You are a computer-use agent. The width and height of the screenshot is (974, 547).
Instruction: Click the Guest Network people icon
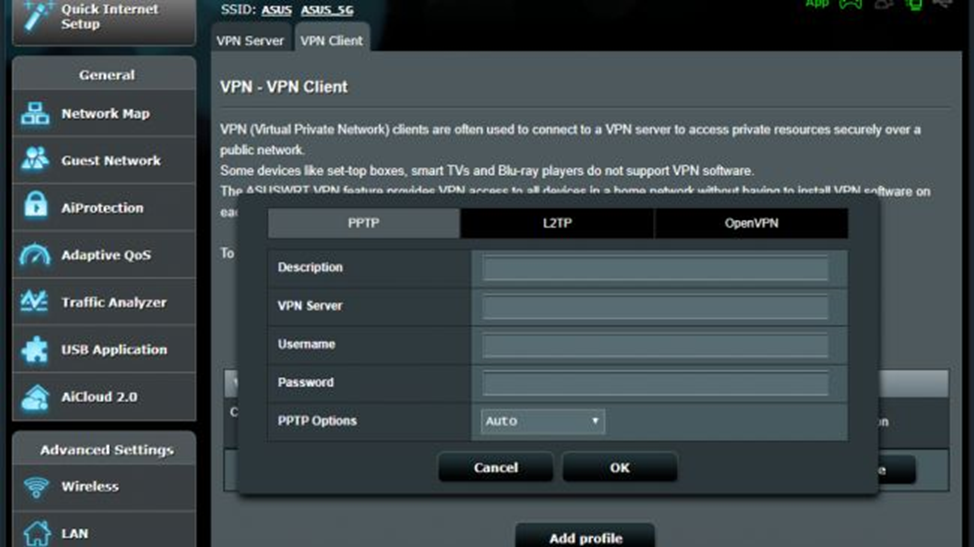(x=35, y=160)
